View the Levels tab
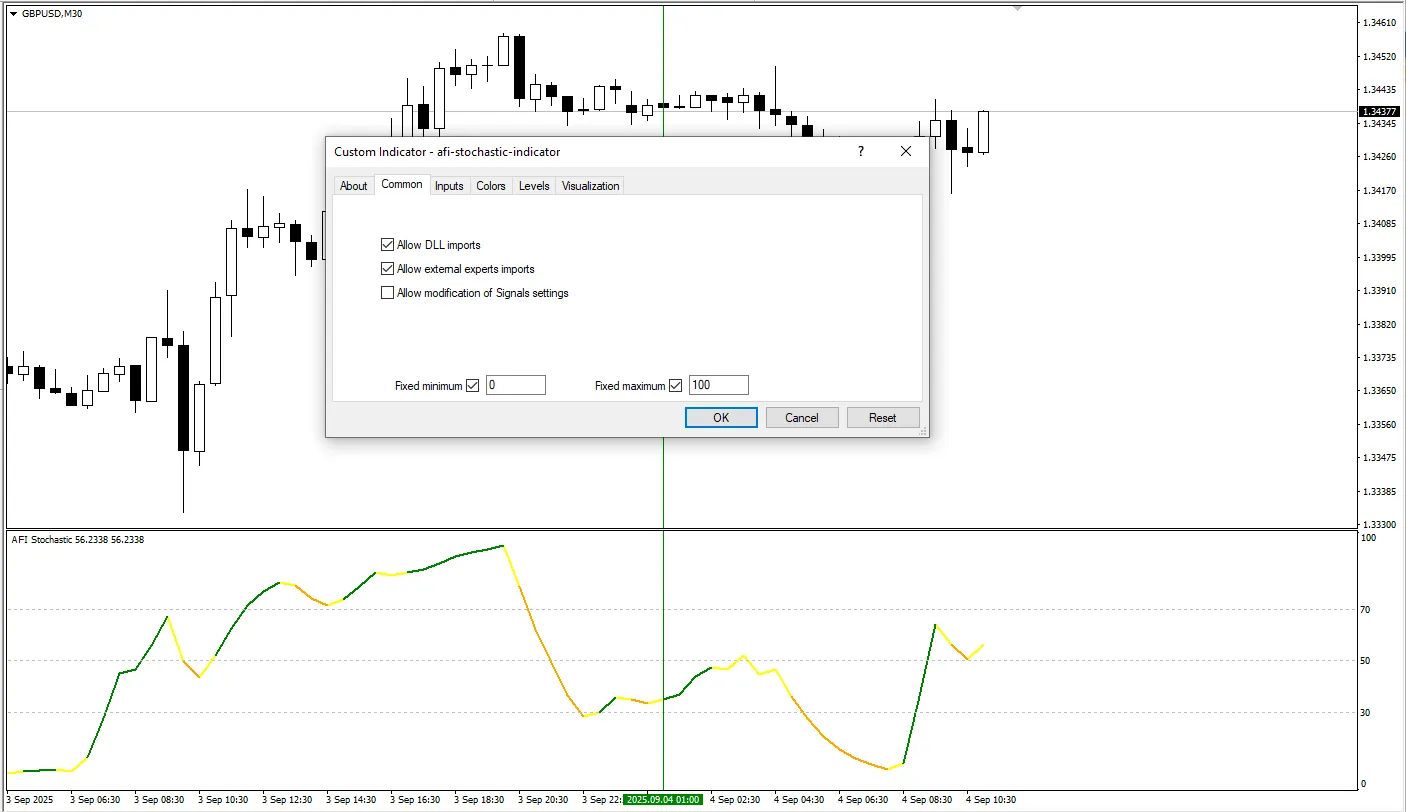Screen dimensions: 1406x812 (534, 185)
